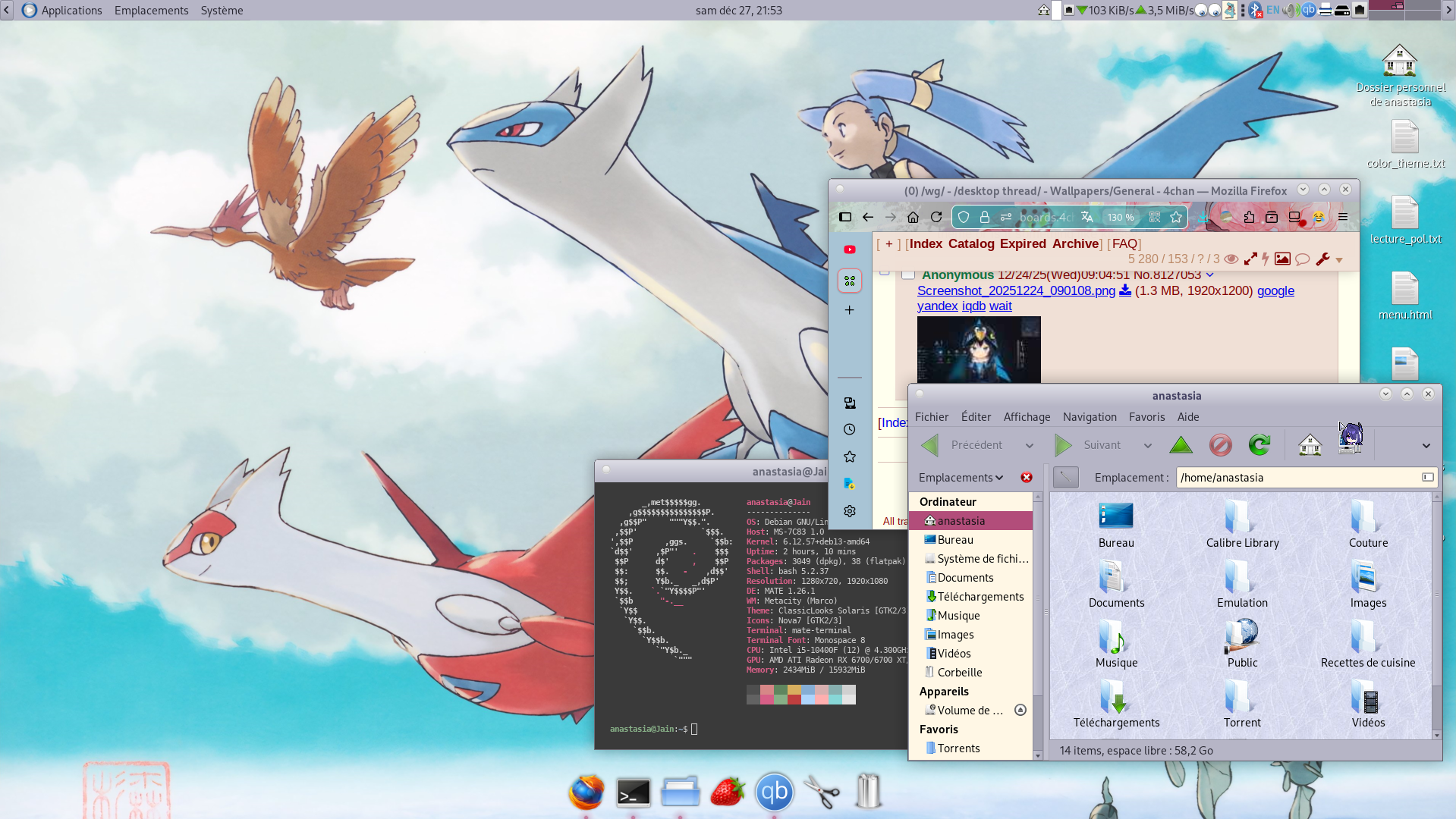The height and width of the screenshot is (819, 1456).
Task: Toggle the Firefox sidebar panel button
Action: coord(845,217)
